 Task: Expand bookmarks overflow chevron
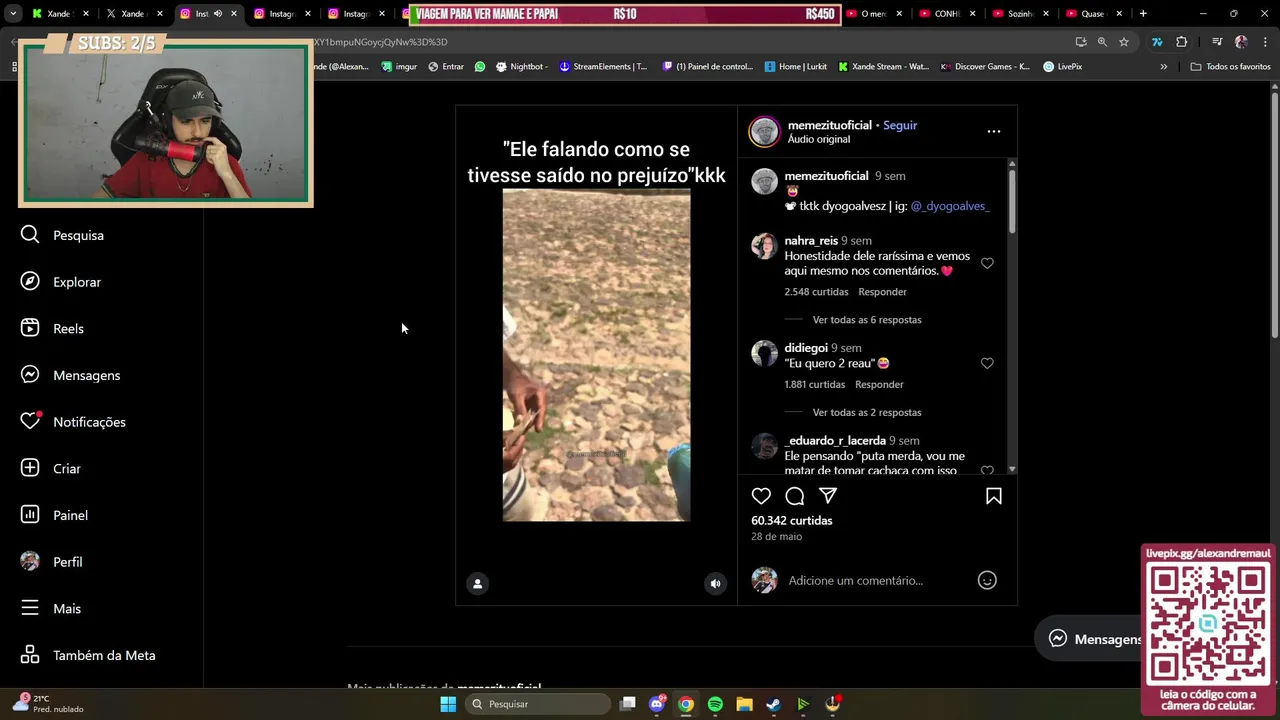tap(1163, 67)
